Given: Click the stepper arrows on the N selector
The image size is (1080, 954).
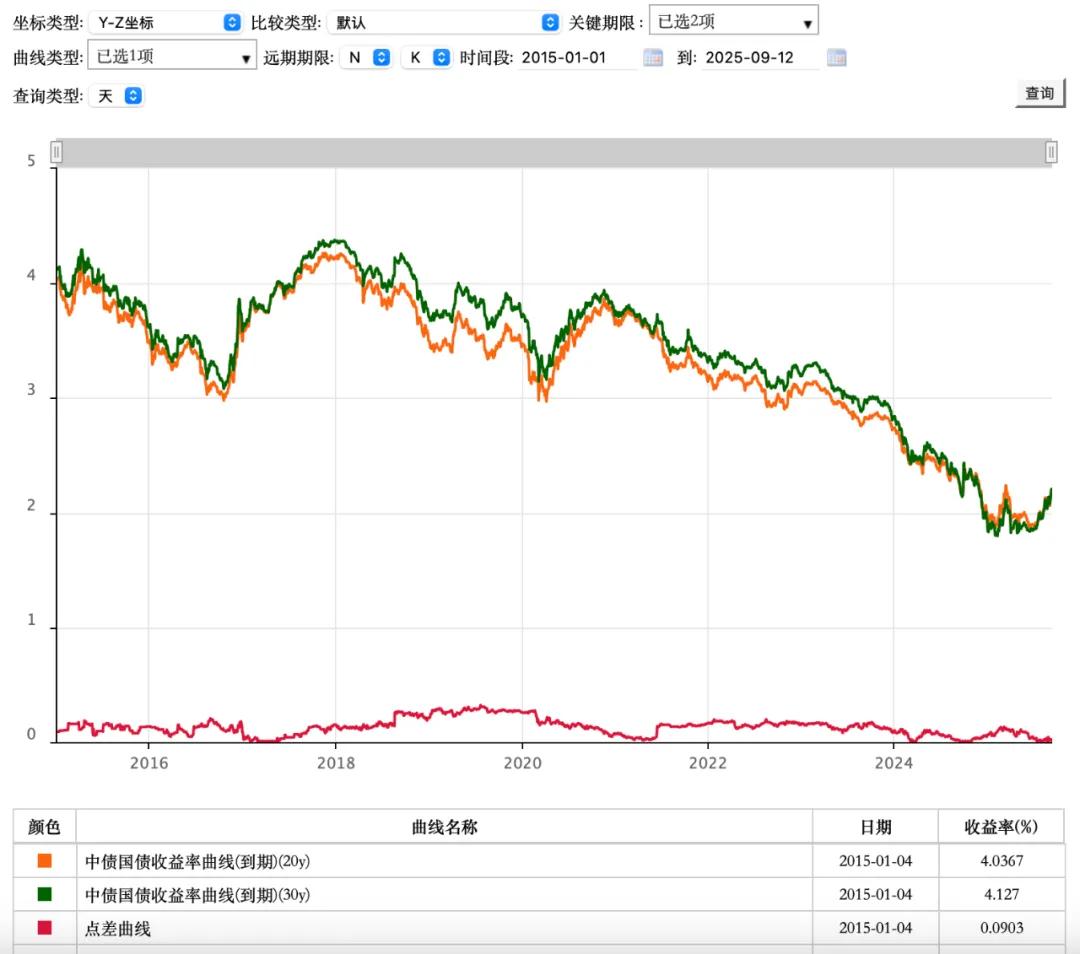Looking at the screenshot, I should [380, 57].
